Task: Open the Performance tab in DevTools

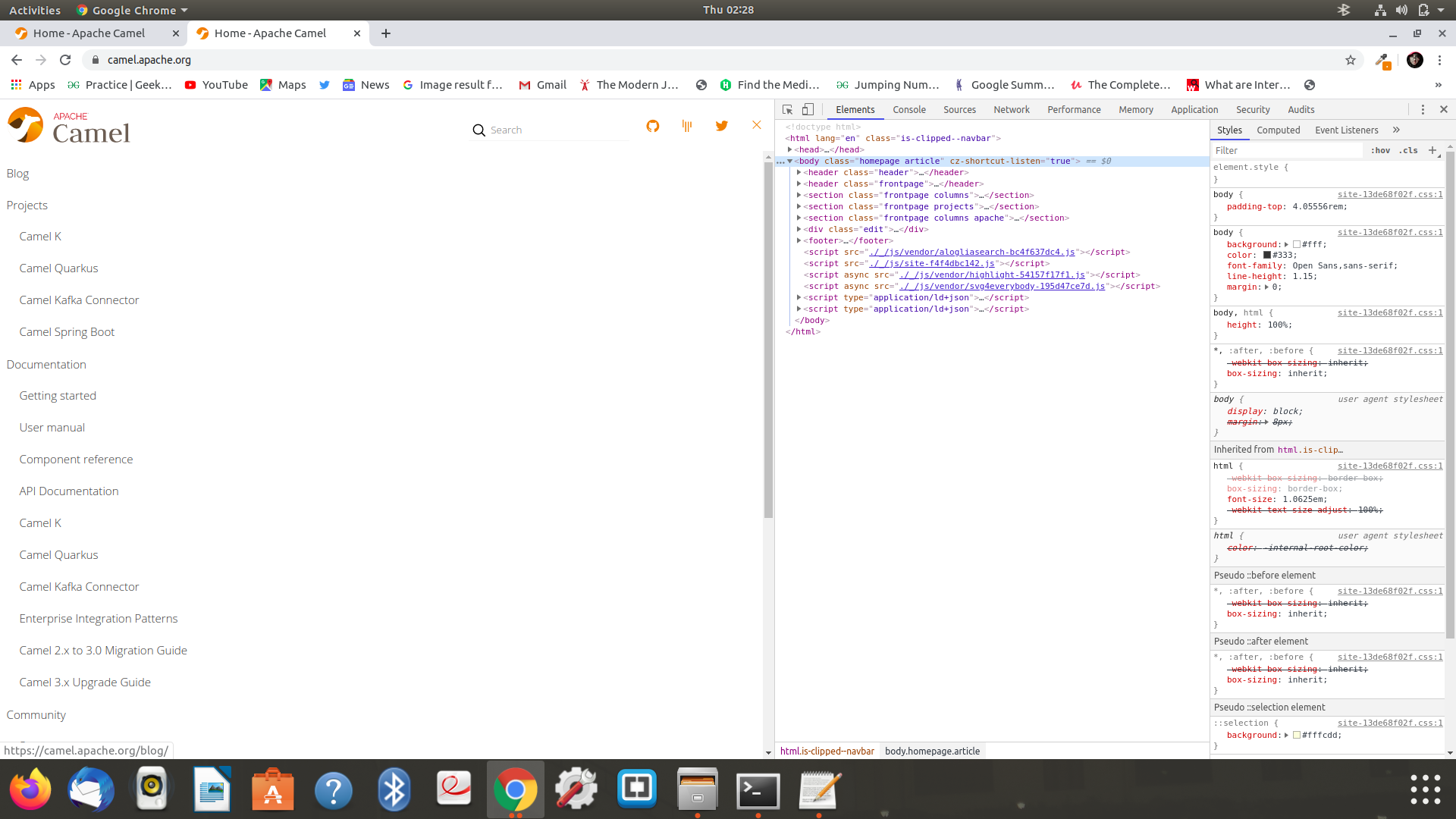Action: click(1074, 110)
